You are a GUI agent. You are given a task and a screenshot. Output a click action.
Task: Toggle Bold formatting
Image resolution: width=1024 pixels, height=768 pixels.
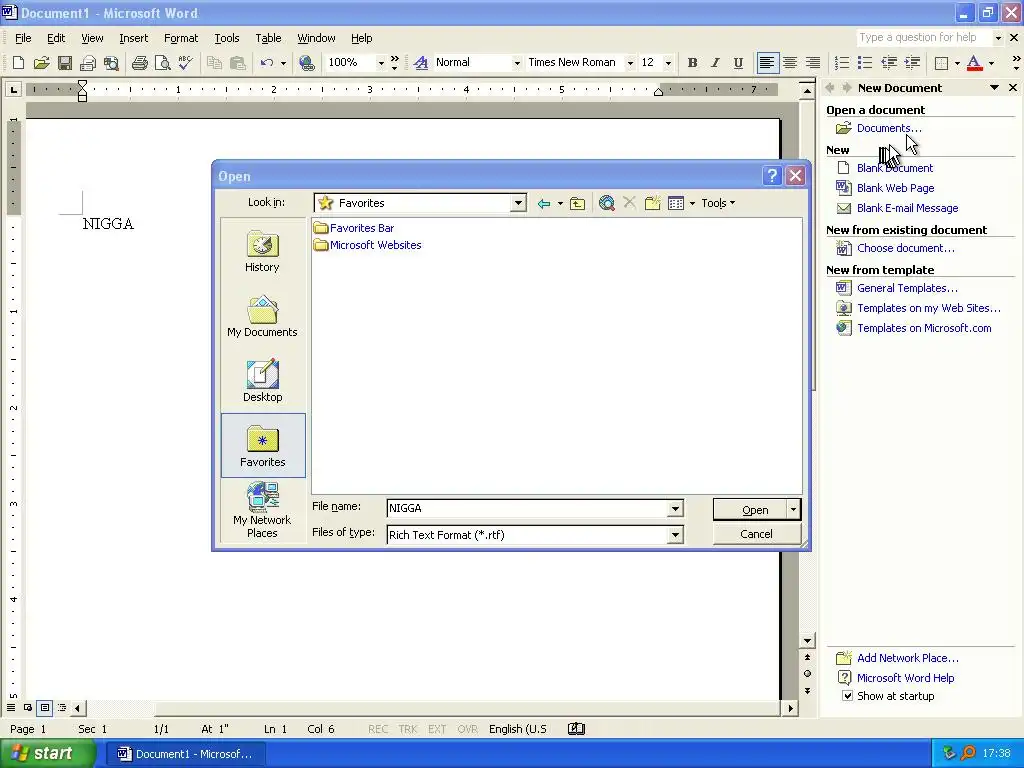pyautogui.click(x=692, y=63)
